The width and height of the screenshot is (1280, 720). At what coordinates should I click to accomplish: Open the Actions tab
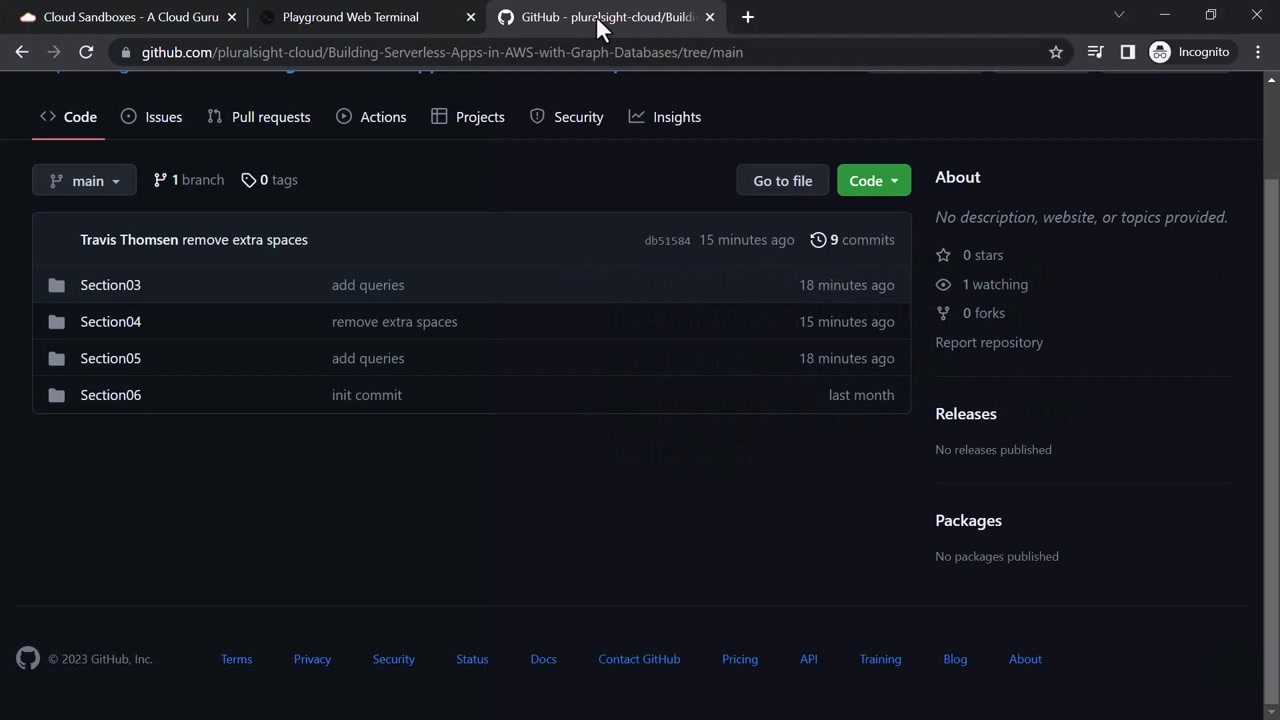click(x=371, y=117)
